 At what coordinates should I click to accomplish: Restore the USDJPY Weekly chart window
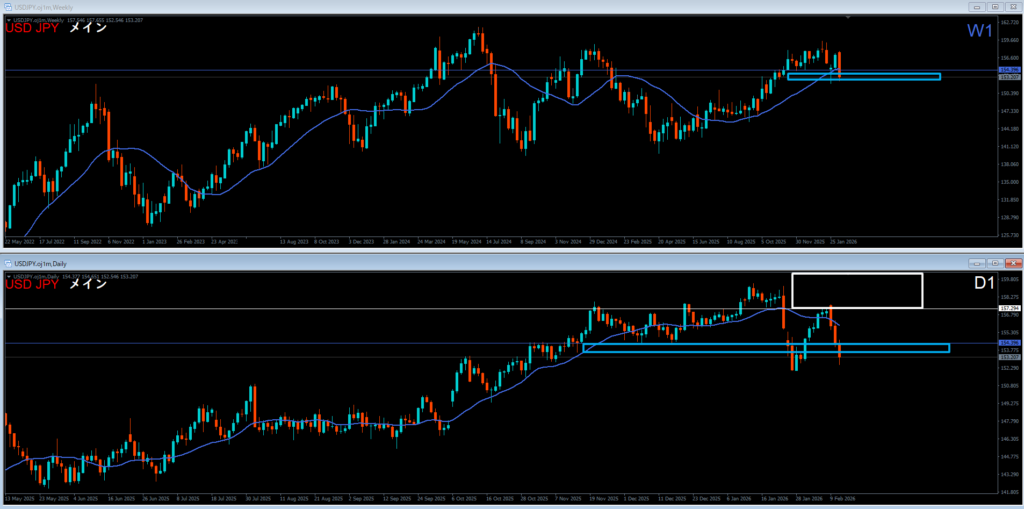coord(995,7)
